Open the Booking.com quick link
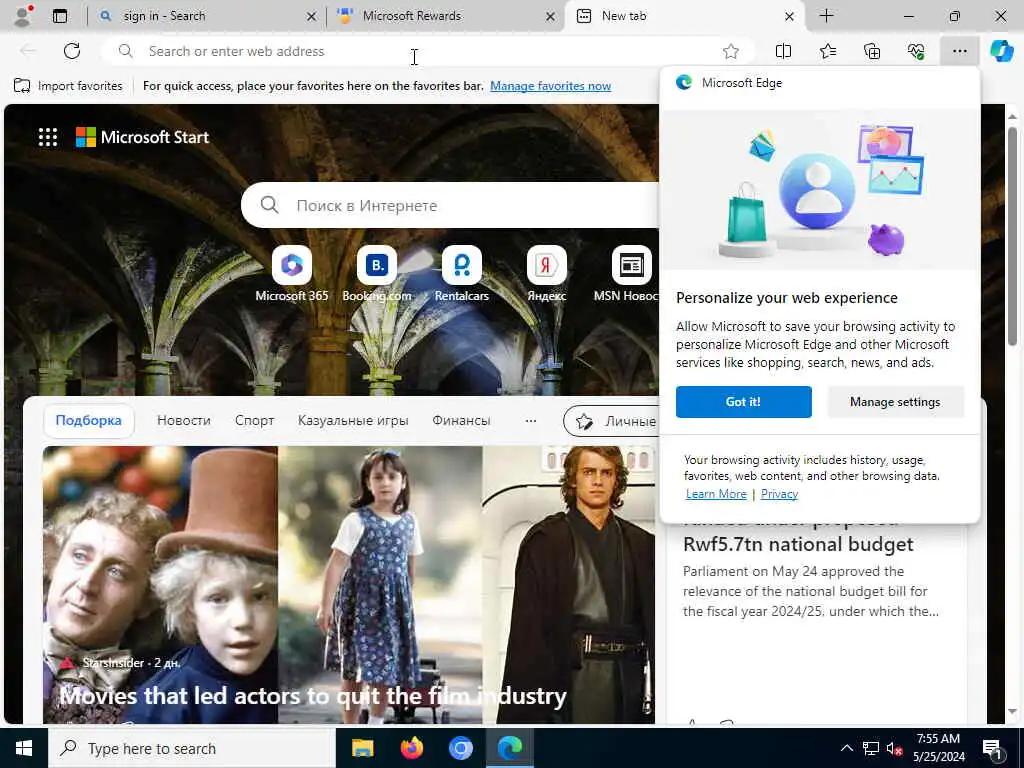The width and height of the screenshot is (1024, 768). click(377, 274)
